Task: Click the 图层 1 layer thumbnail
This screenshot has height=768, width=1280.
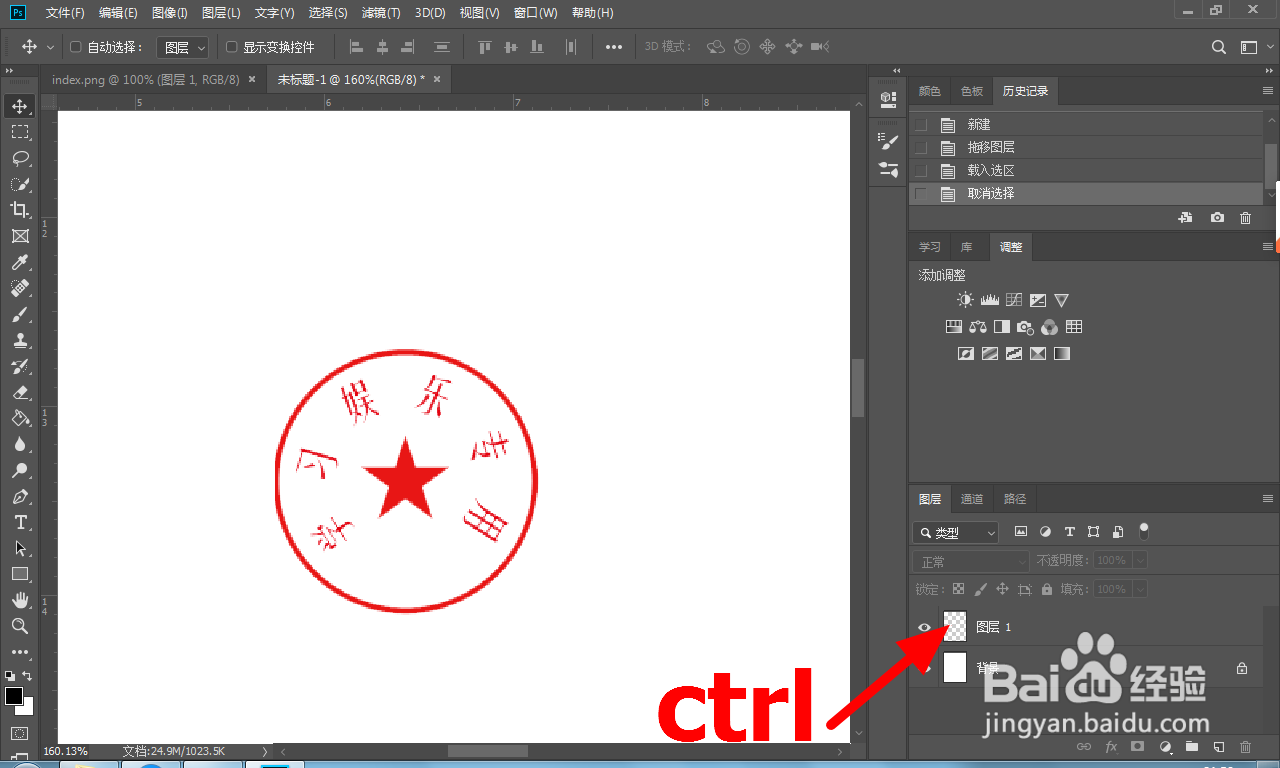Action: coord(955,627)
